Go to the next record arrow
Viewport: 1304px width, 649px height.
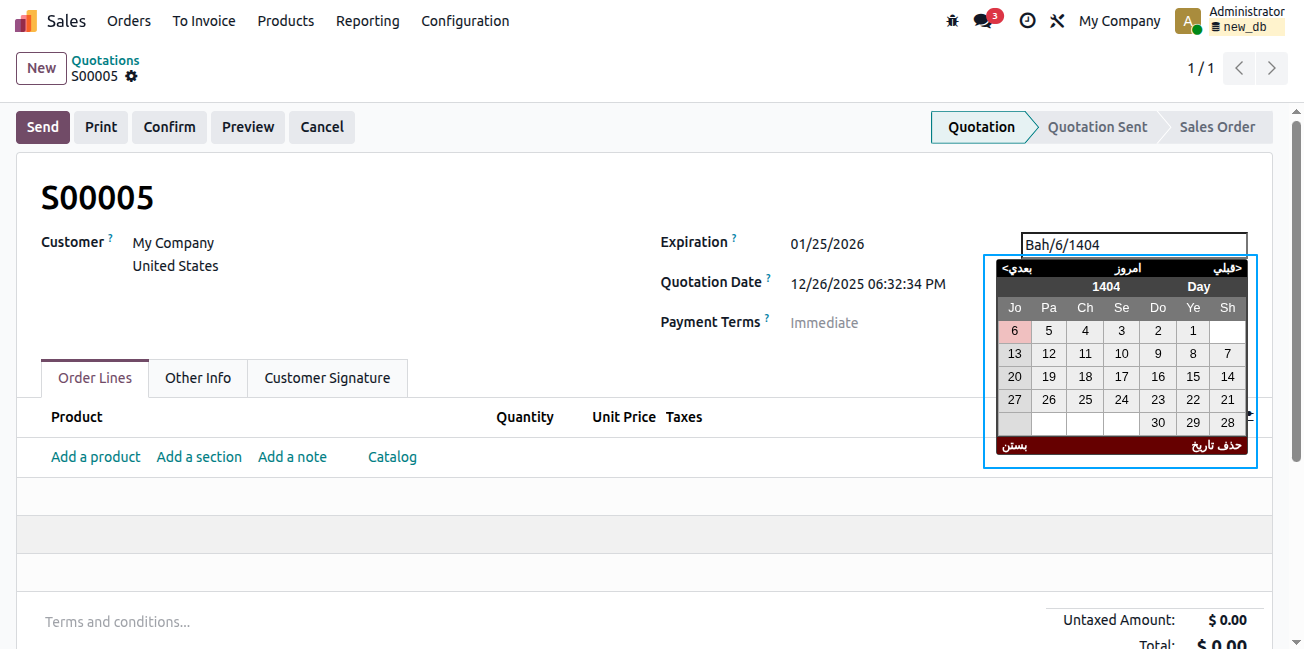click(x=1272, y=68)
